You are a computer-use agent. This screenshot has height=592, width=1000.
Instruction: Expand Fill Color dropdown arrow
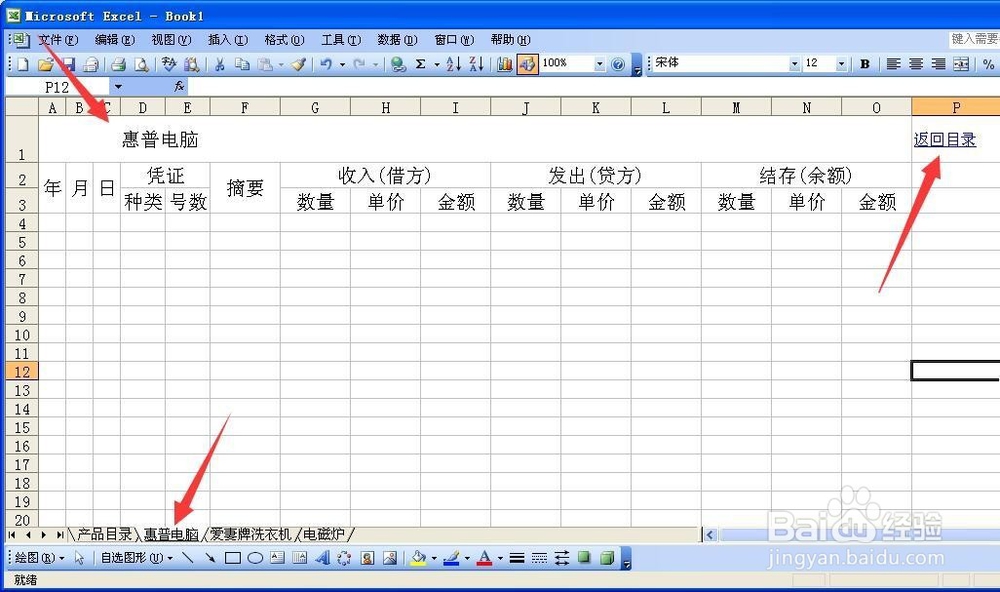tap(434, 558)
